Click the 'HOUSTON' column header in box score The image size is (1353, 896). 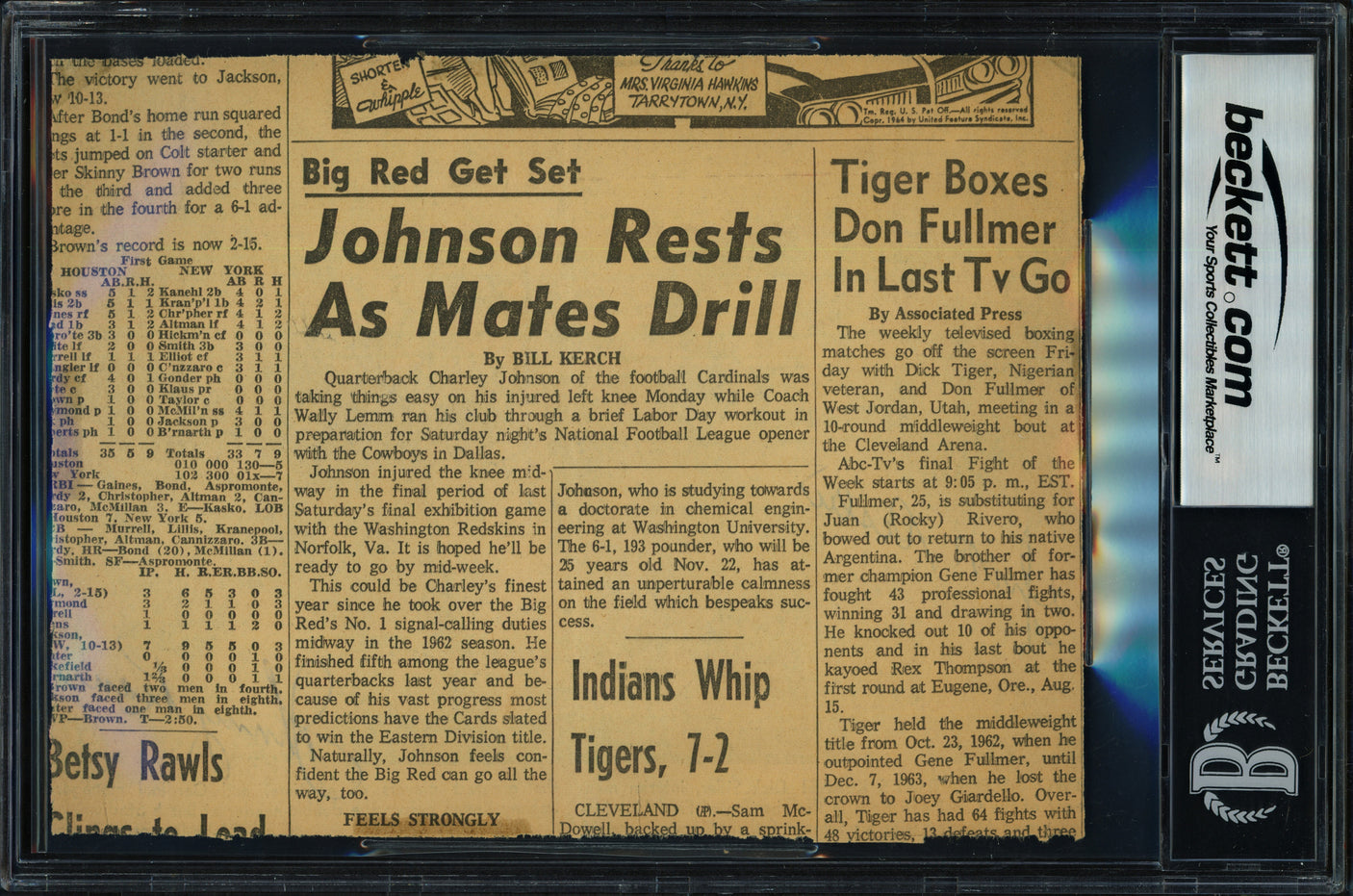(93, 272)
